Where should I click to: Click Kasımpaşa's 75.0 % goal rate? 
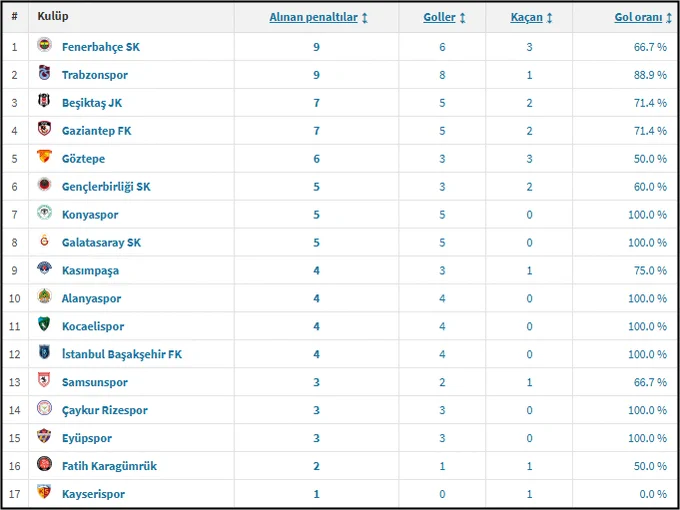[650, 271]
